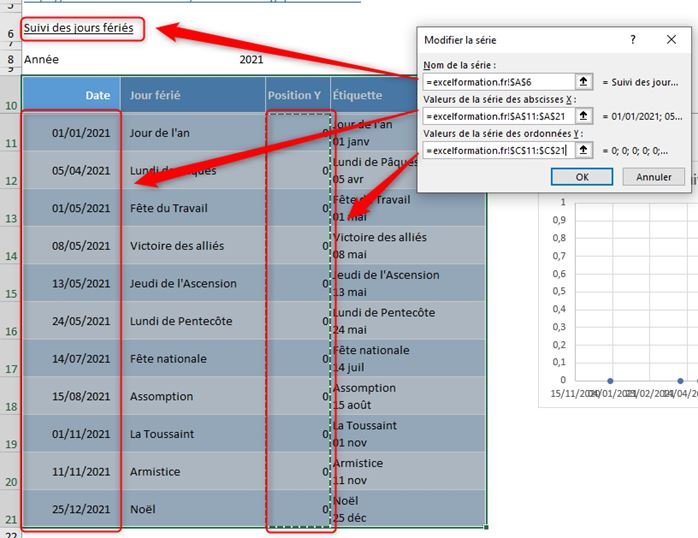698x538 pixels.
Task: Click the Nom de la série input field
Action: tap(498, 82)
